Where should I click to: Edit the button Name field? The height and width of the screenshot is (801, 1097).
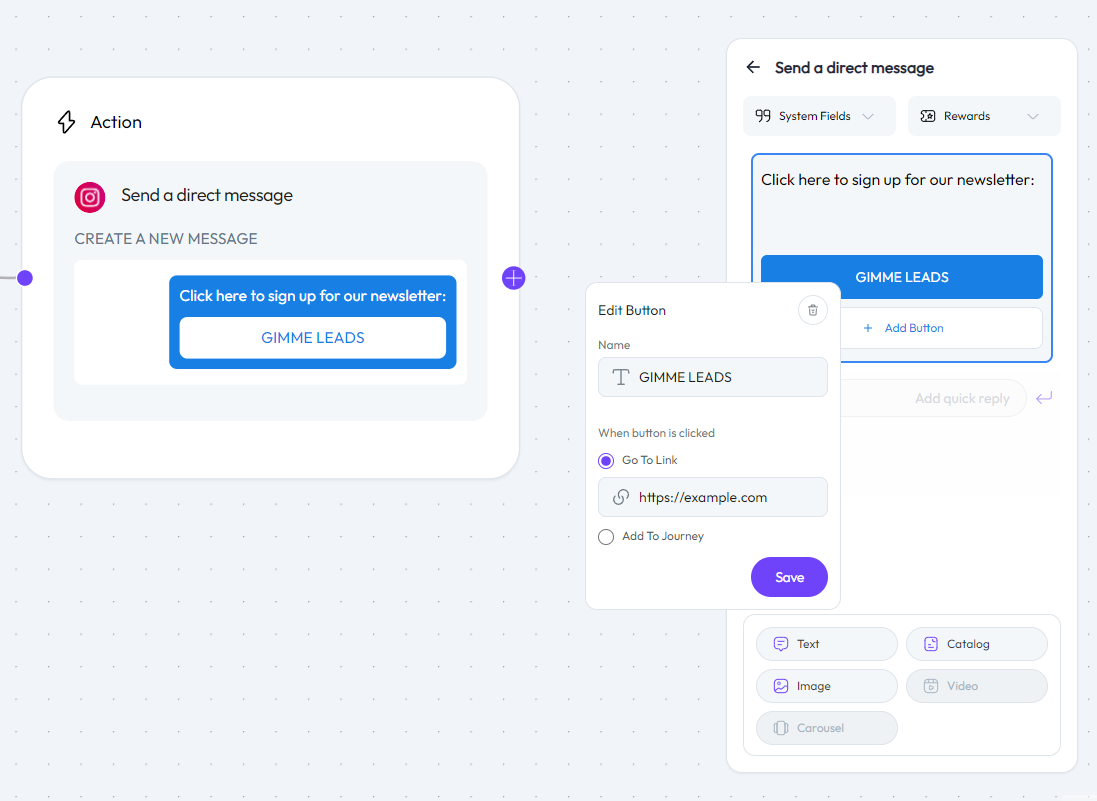coord(726,377)
